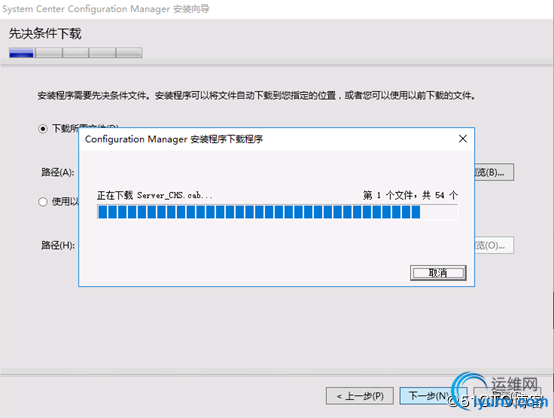Click the download dialog title bar

[269, 139]
